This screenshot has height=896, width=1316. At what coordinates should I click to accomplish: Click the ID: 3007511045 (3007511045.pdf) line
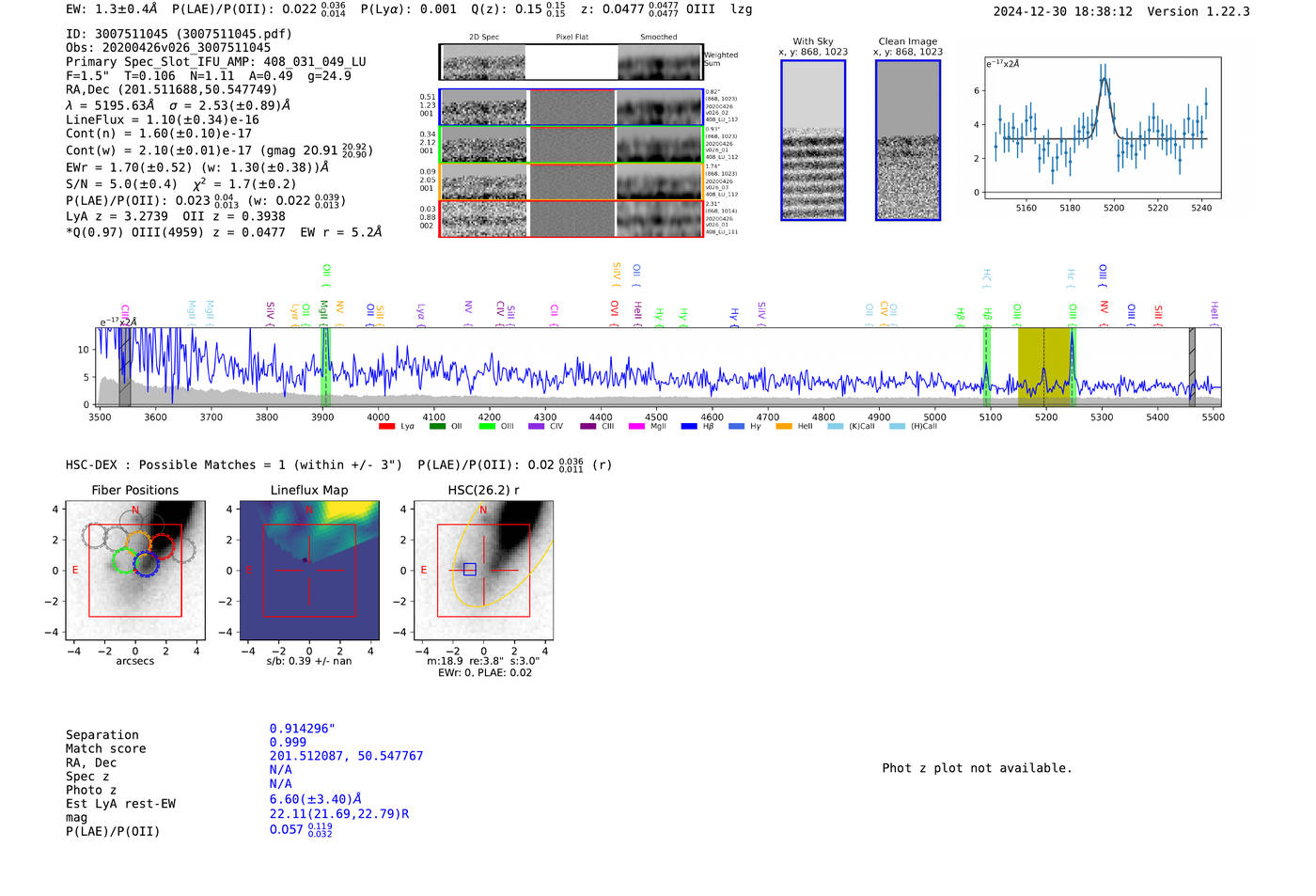click(179, 34)
